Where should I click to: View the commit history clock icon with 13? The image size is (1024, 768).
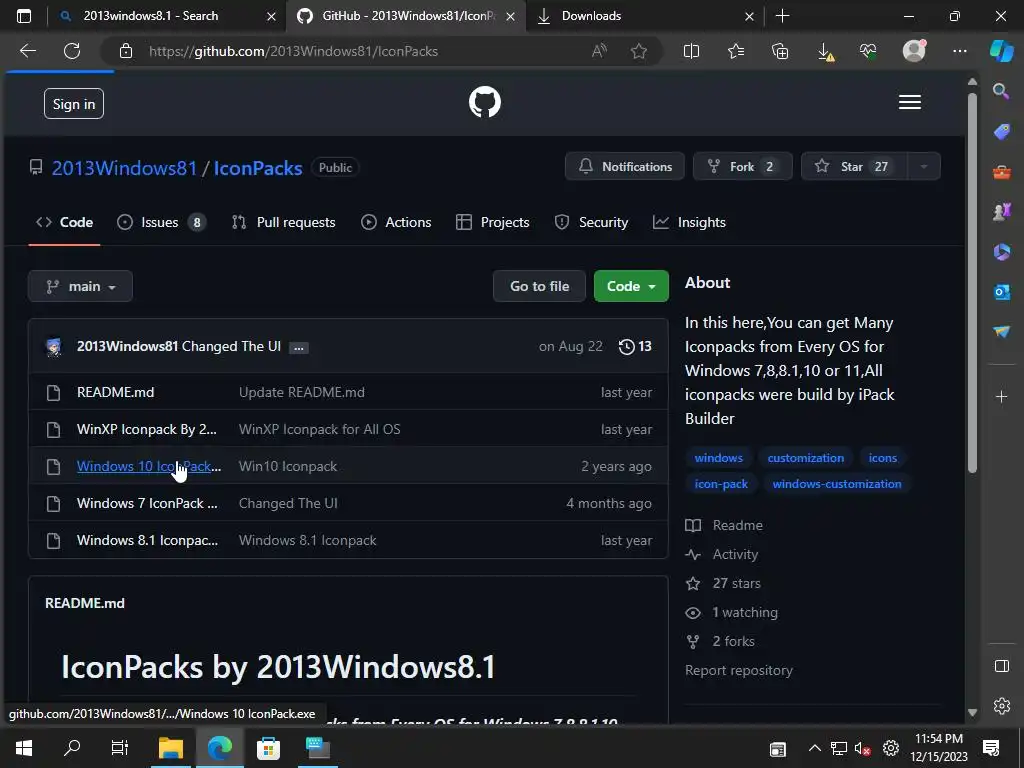pos(635,346)
